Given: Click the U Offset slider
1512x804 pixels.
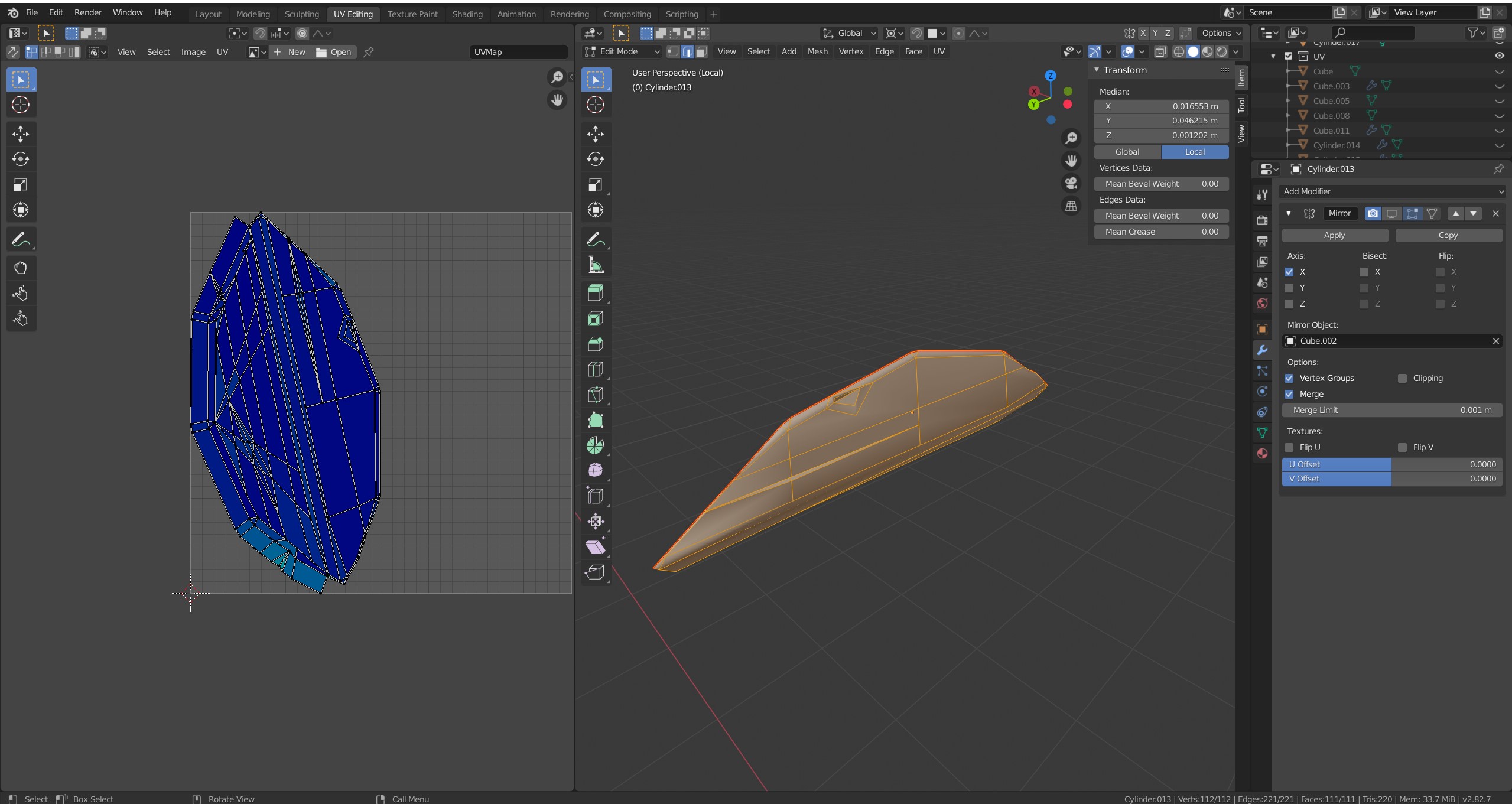Looking at the screenshot, I should click(x=1391, y=464).
